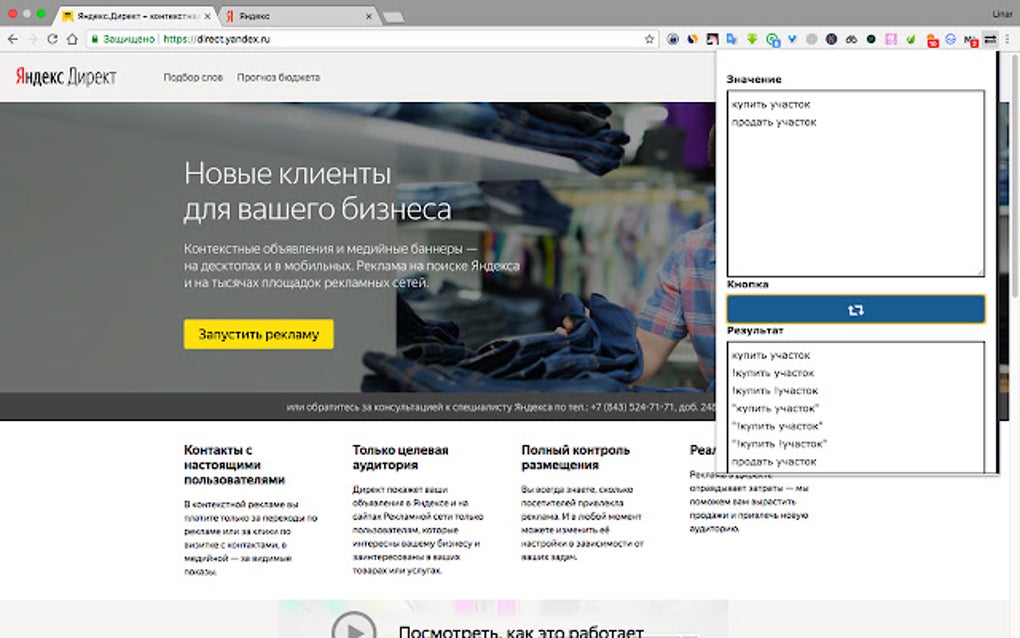Click the blue convert button under Кнопка
Screen dimensions: 1020x638
pos(855,310)
